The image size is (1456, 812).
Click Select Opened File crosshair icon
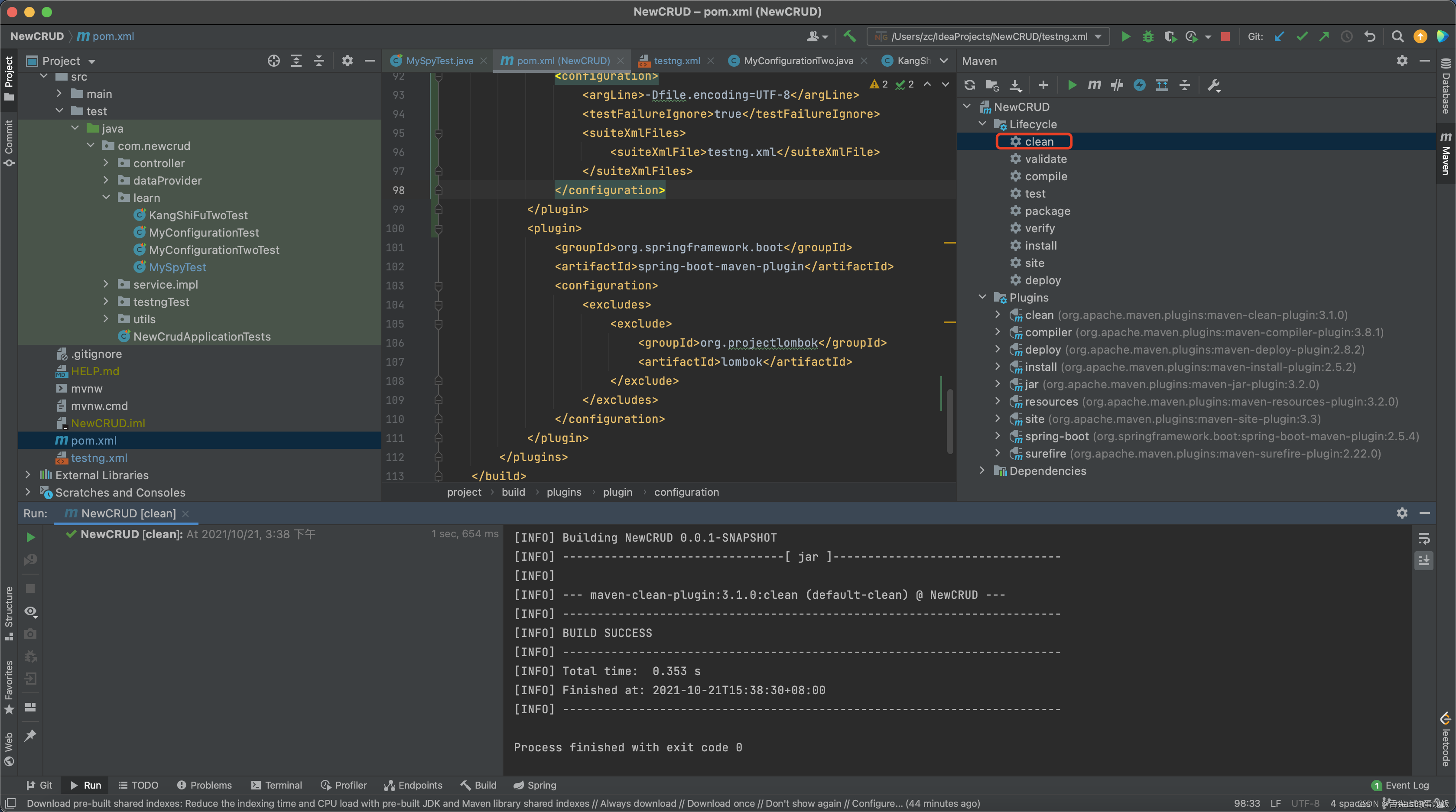(x=273, y=61)
